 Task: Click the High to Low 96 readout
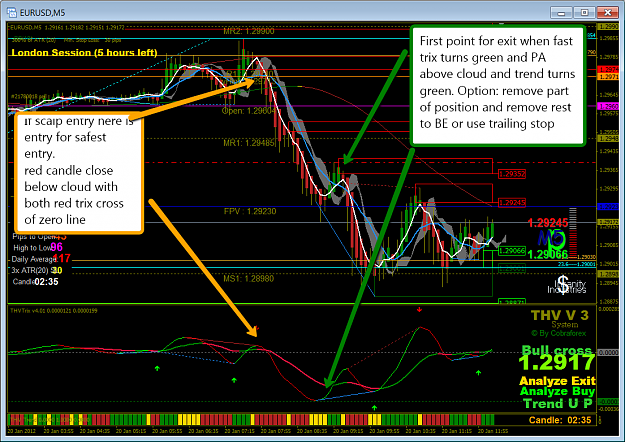tap(38, 248)
